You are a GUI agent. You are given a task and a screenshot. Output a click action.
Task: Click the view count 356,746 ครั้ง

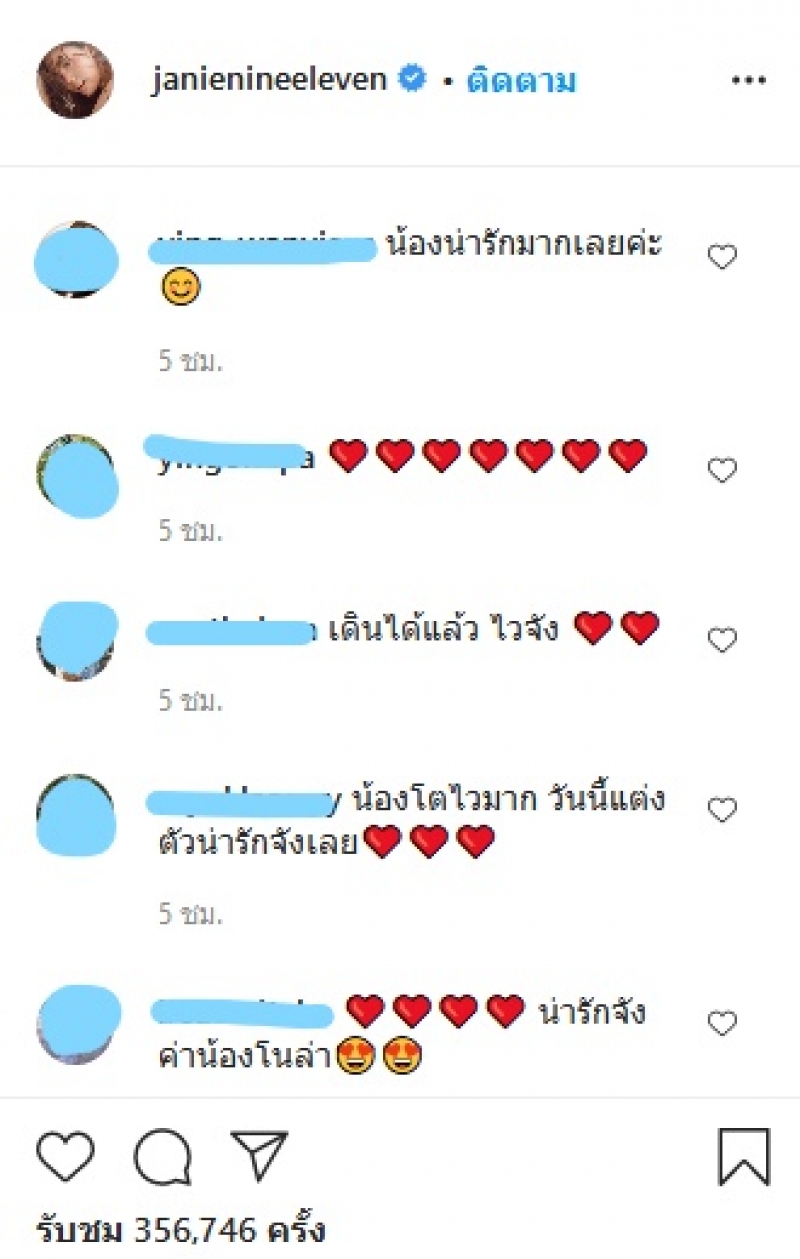[x=182, y=1229]
